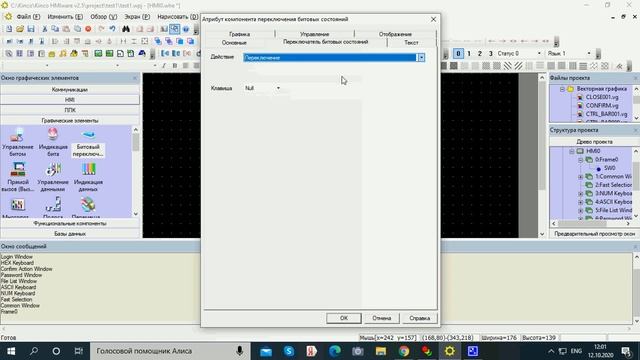This screenshot has width=640, height=360.
Task: Open the Экран menu
Action: (137, 17)
